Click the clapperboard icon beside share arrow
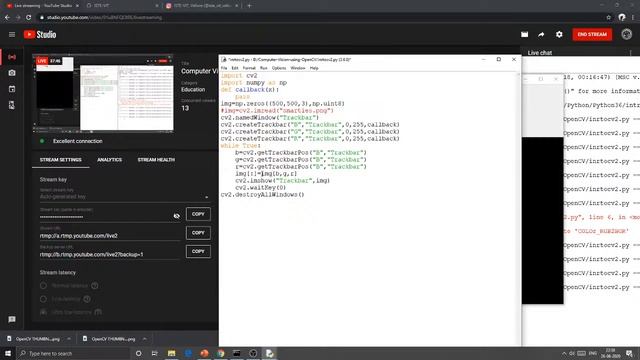The width and height of the screenshot is (640, 360). [524, 35]
